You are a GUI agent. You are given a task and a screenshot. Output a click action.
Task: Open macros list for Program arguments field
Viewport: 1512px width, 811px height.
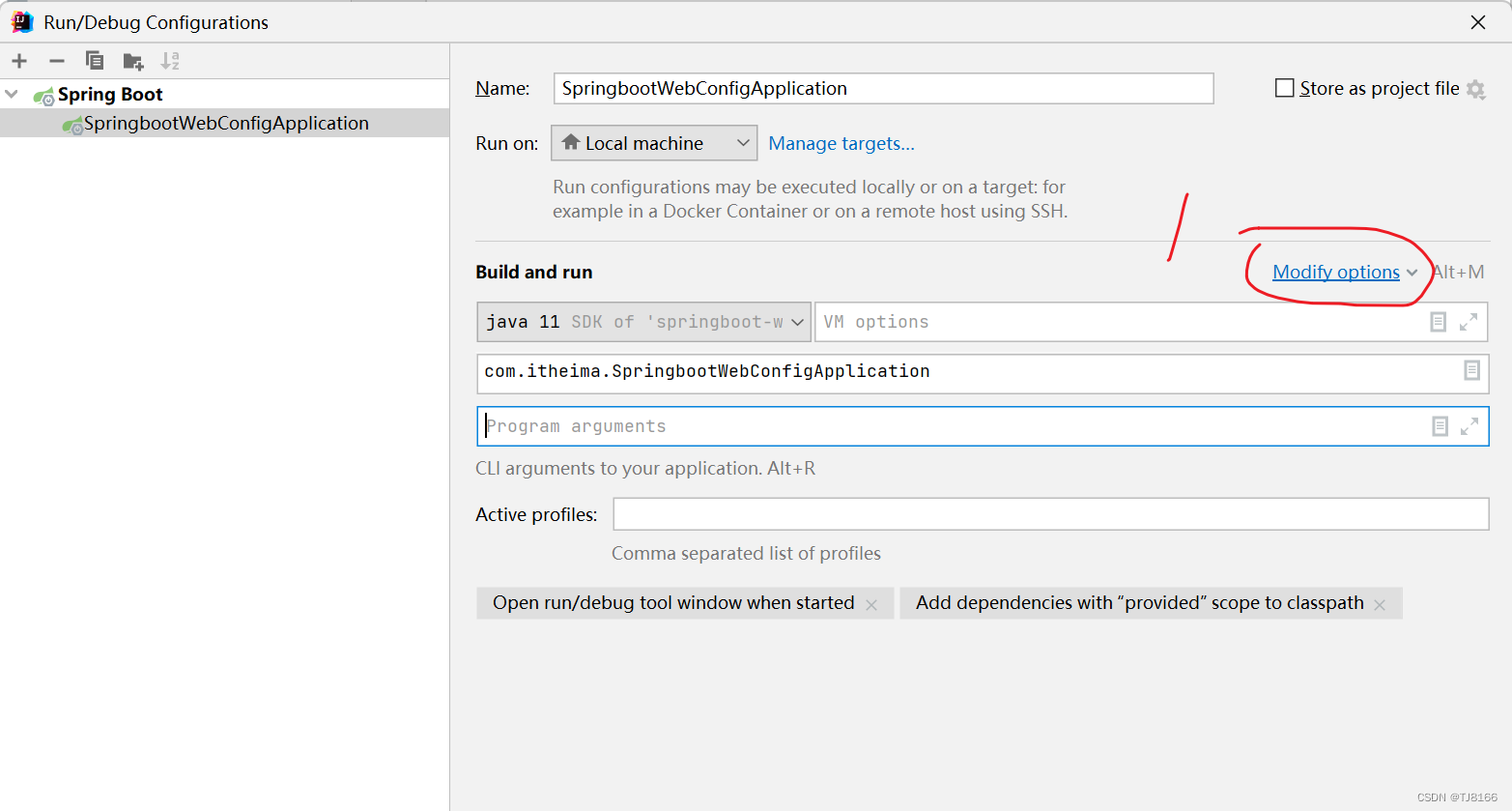click(1440, 425)
